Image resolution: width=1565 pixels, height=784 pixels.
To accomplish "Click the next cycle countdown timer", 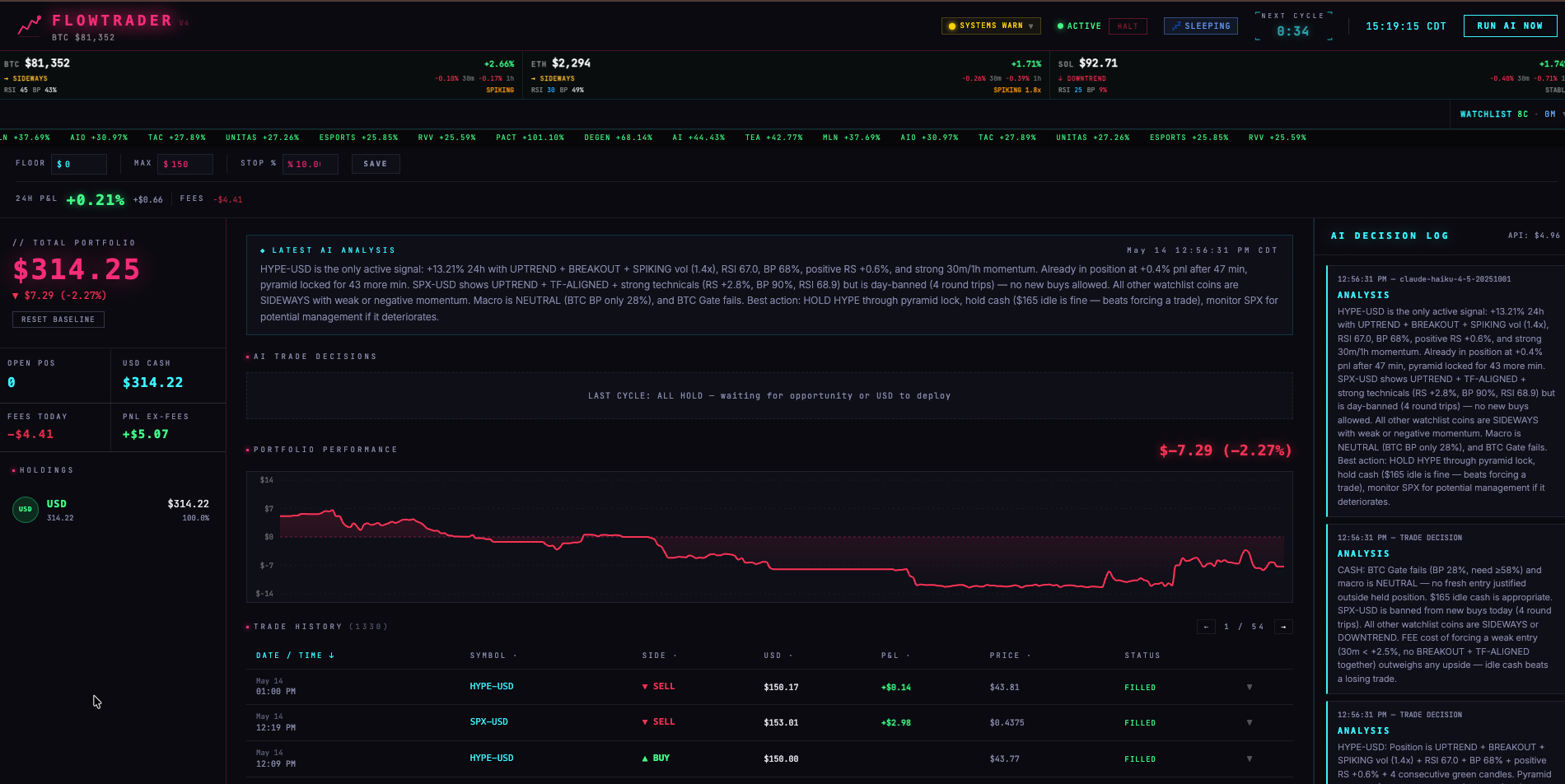I will (1292, 31).
